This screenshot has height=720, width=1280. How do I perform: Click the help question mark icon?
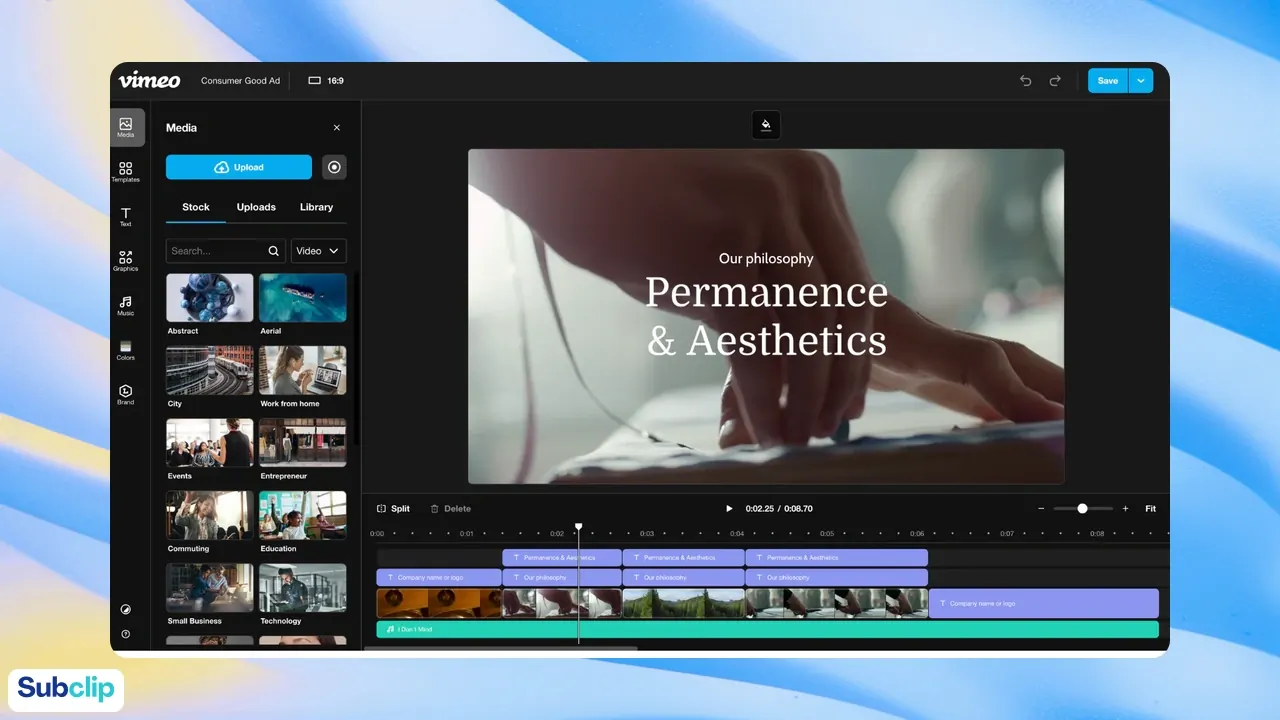(x=125, y=634)
